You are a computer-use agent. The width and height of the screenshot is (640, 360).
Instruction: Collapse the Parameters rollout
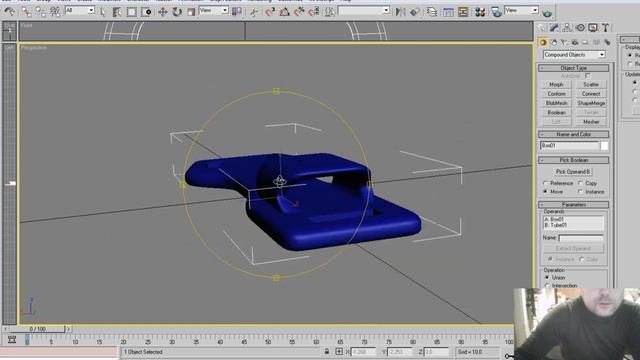[x=573, y=204]
